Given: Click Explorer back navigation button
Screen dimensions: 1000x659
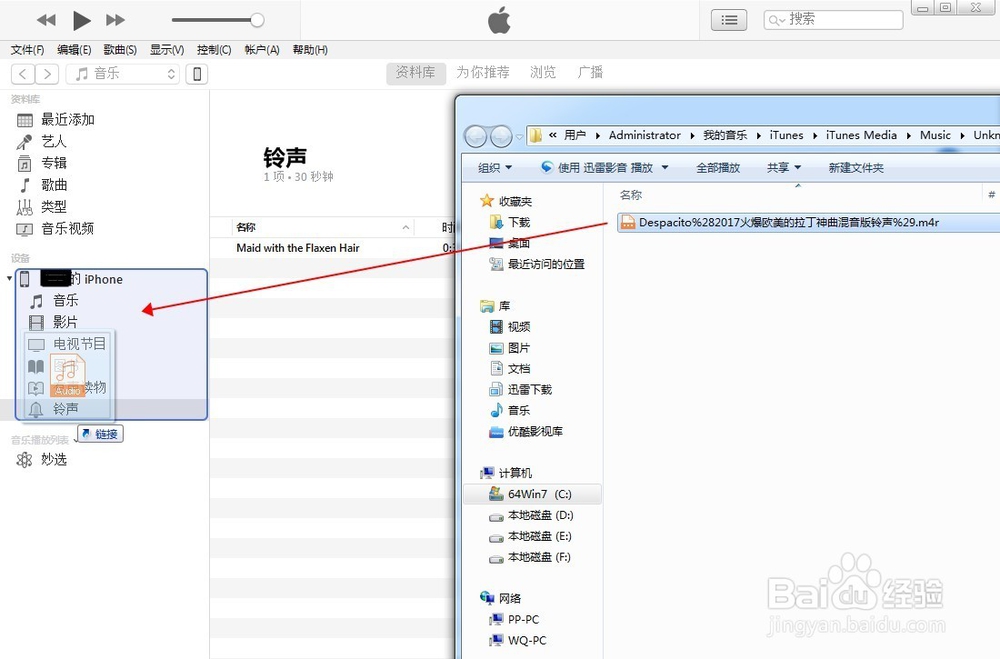Looking at the screenshot, I should pos(476,136).
